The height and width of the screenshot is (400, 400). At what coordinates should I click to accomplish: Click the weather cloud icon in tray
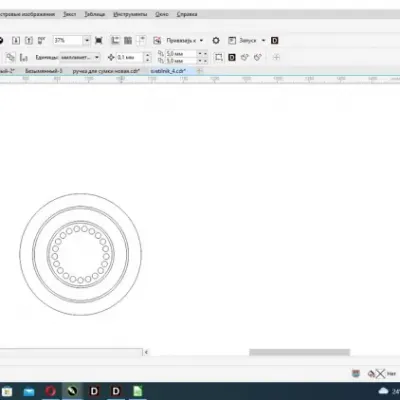coord(384,391)
